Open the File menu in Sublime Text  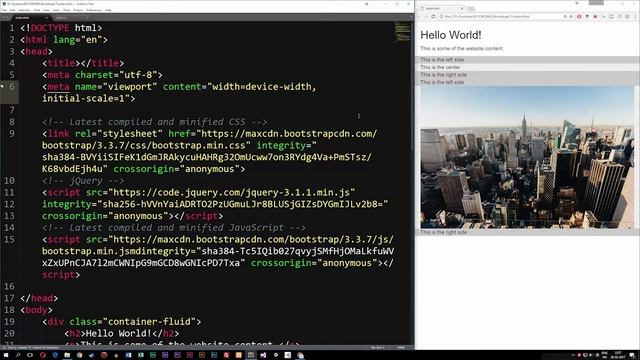(x=4, y=10)
